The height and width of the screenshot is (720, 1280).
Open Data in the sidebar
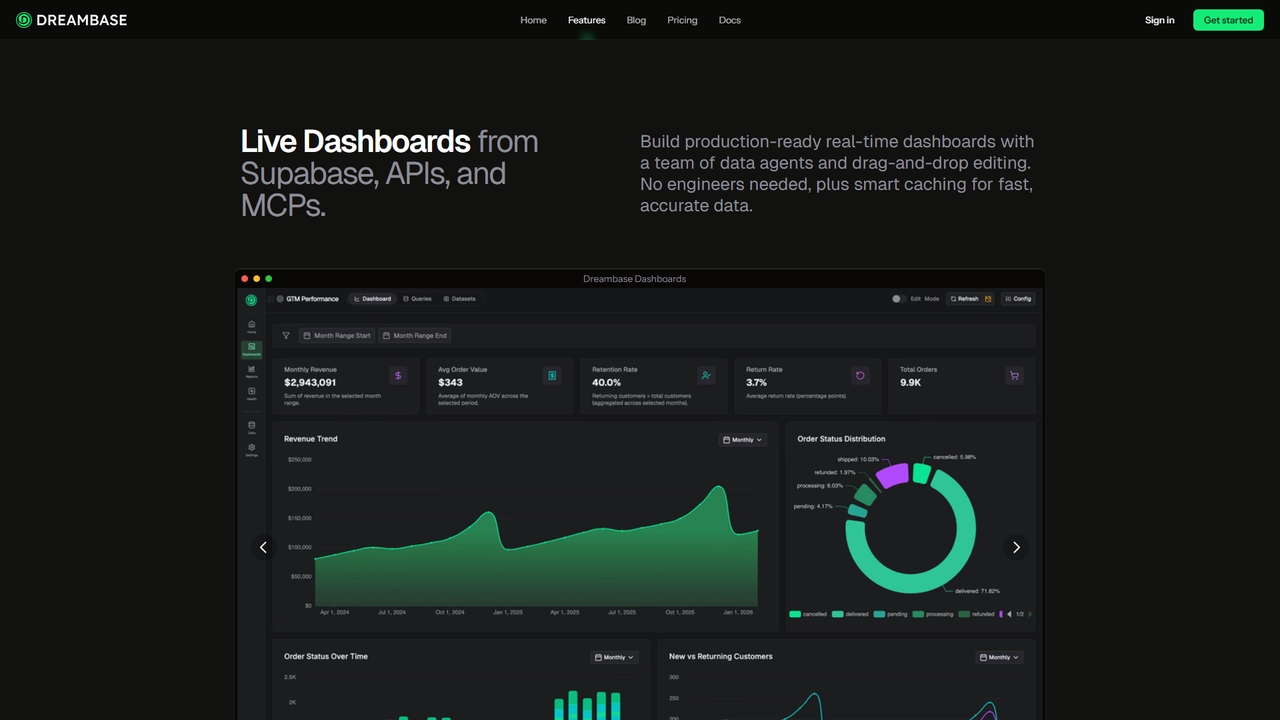tap(251, 427)
